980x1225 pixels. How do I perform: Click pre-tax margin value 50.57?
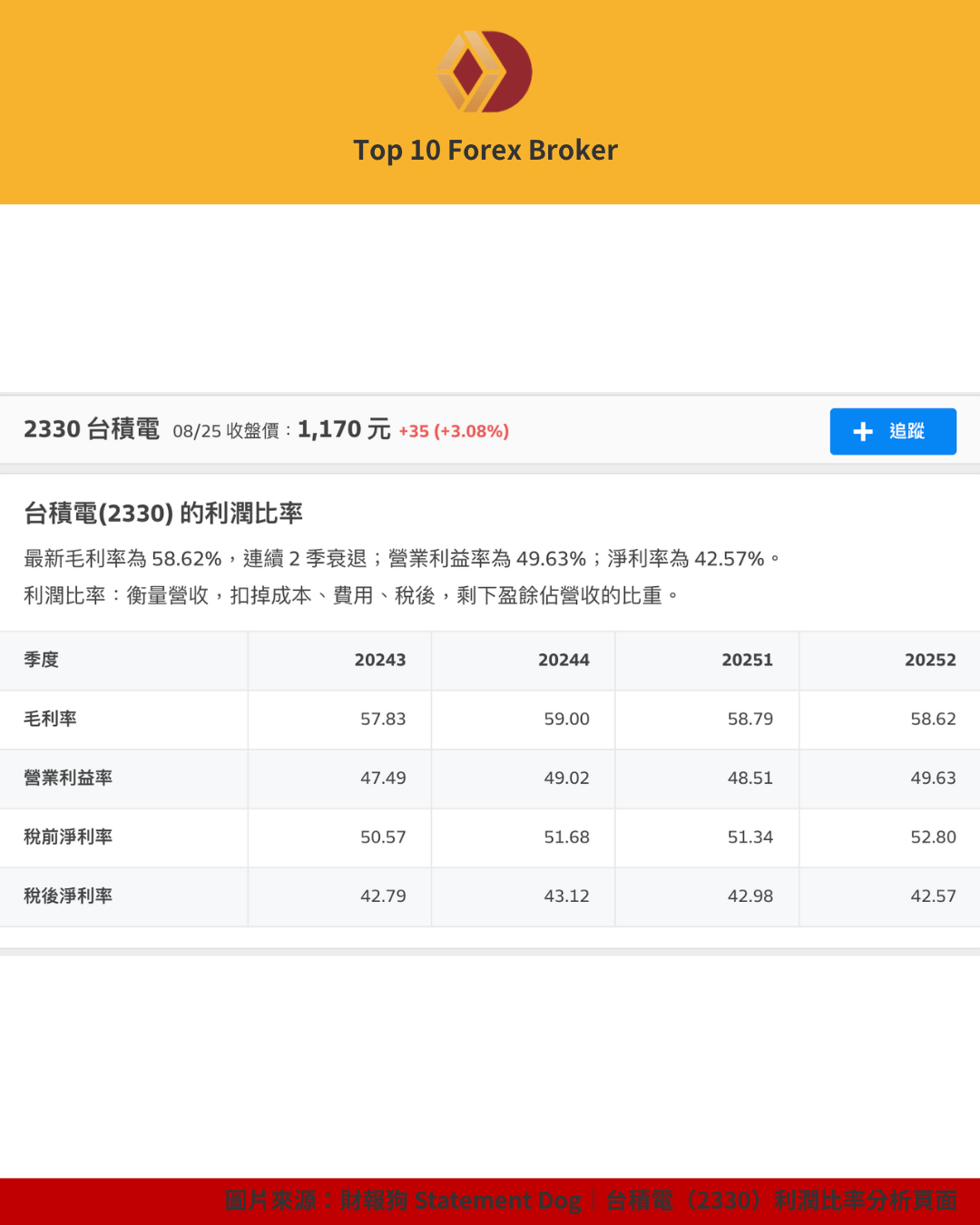tap(383, 838)
